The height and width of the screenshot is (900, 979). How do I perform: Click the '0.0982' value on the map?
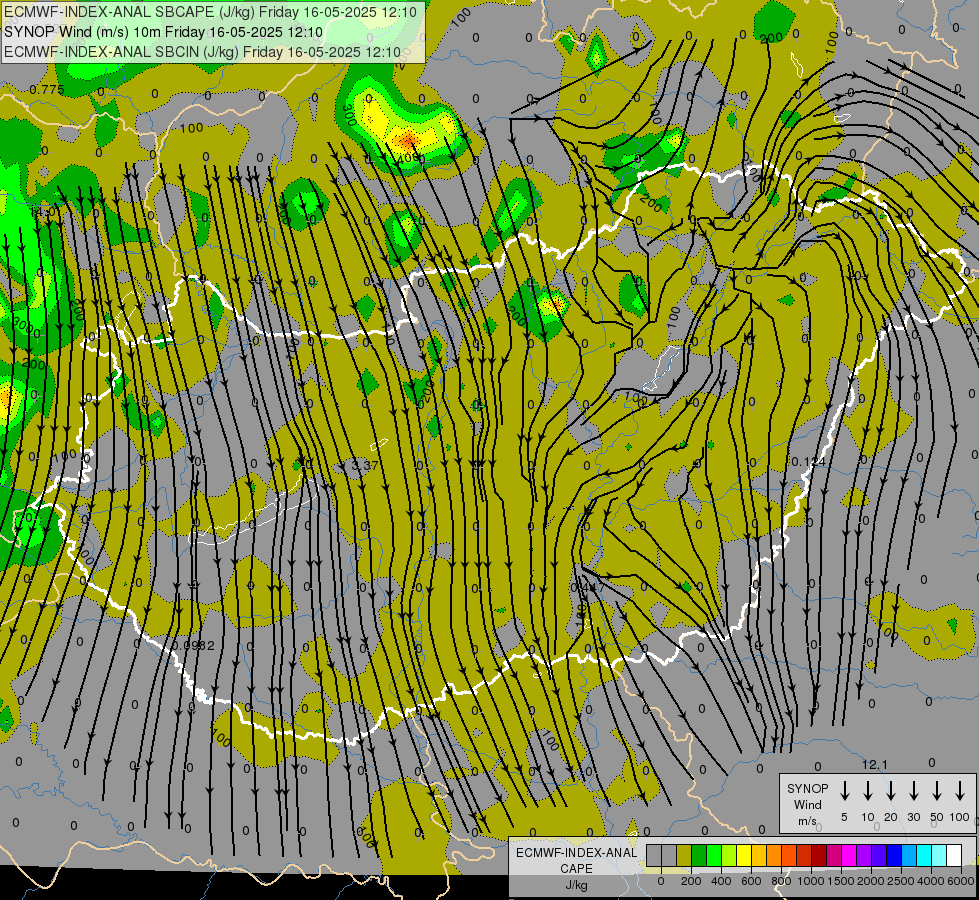click(x=193, y=645)
